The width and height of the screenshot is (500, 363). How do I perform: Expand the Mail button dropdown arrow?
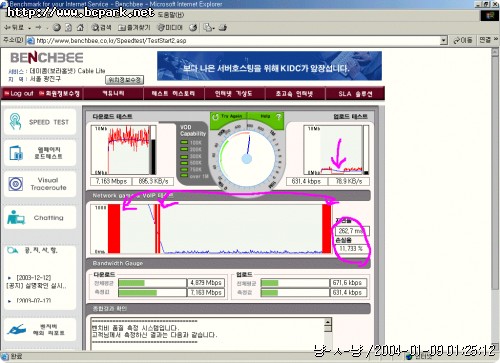click(214, 28)
